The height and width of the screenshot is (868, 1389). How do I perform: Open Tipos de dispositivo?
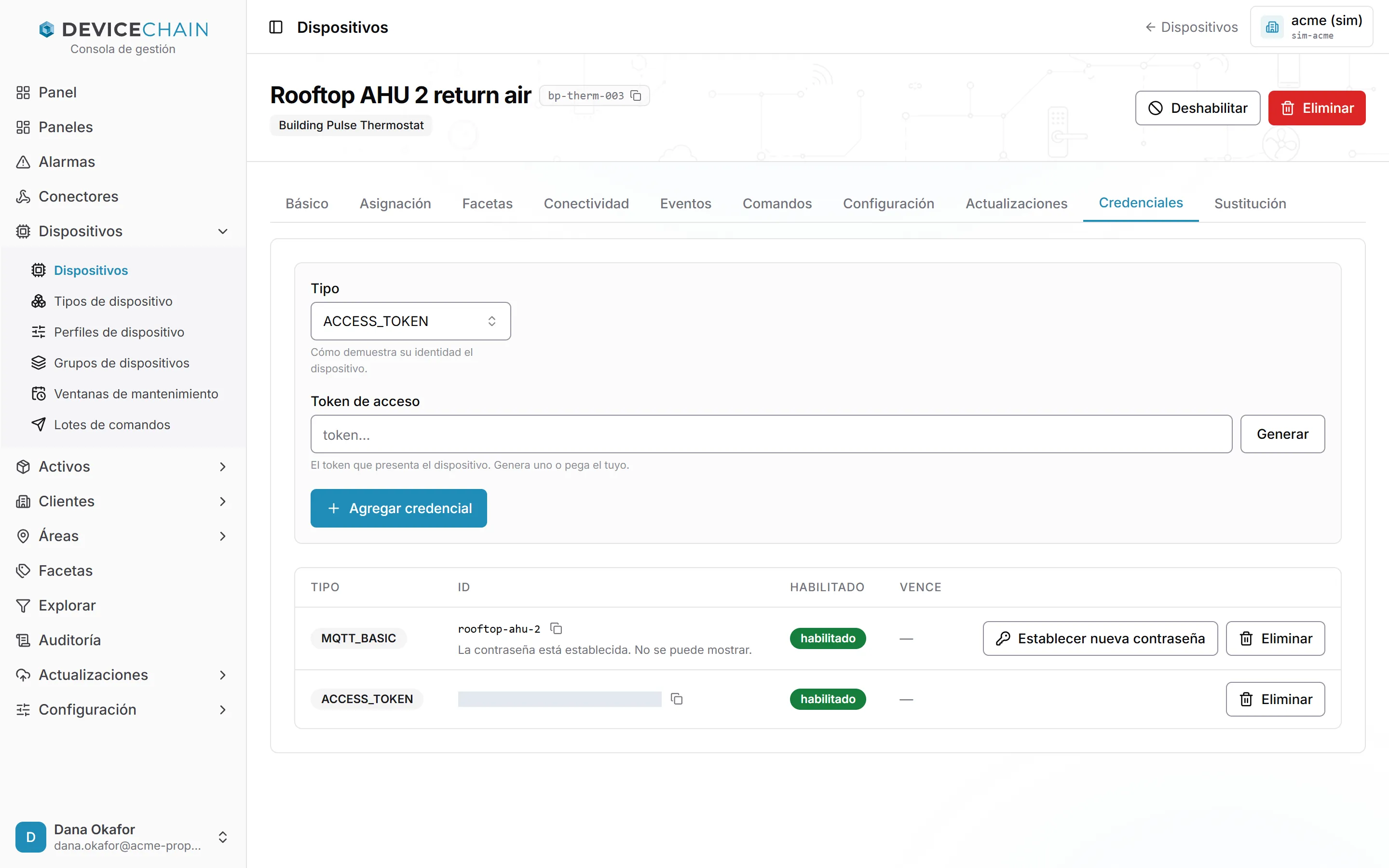131,301
